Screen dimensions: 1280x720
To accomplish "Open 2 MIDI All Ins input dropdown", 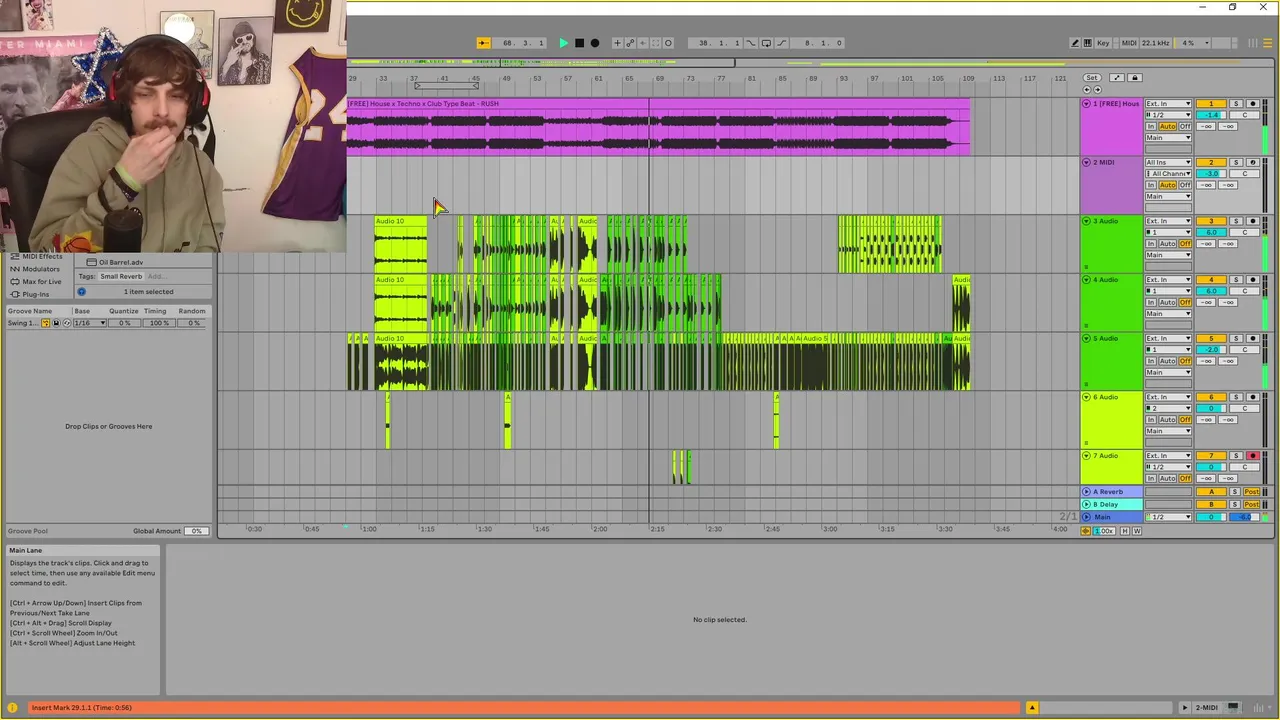I will (1168, 162).
